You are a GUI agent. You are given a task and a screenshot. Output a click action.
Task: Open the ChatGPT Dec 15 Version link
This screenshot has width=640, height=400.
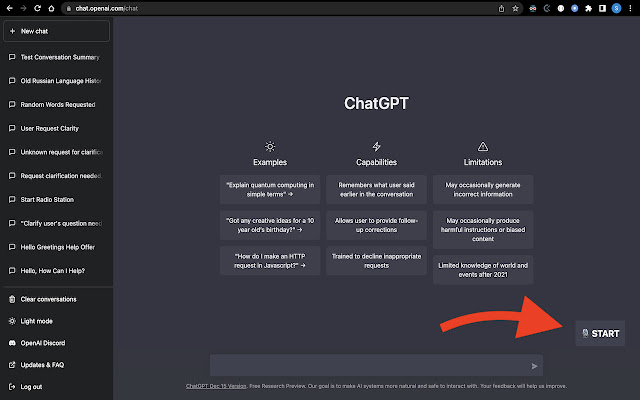click(215, 386)
